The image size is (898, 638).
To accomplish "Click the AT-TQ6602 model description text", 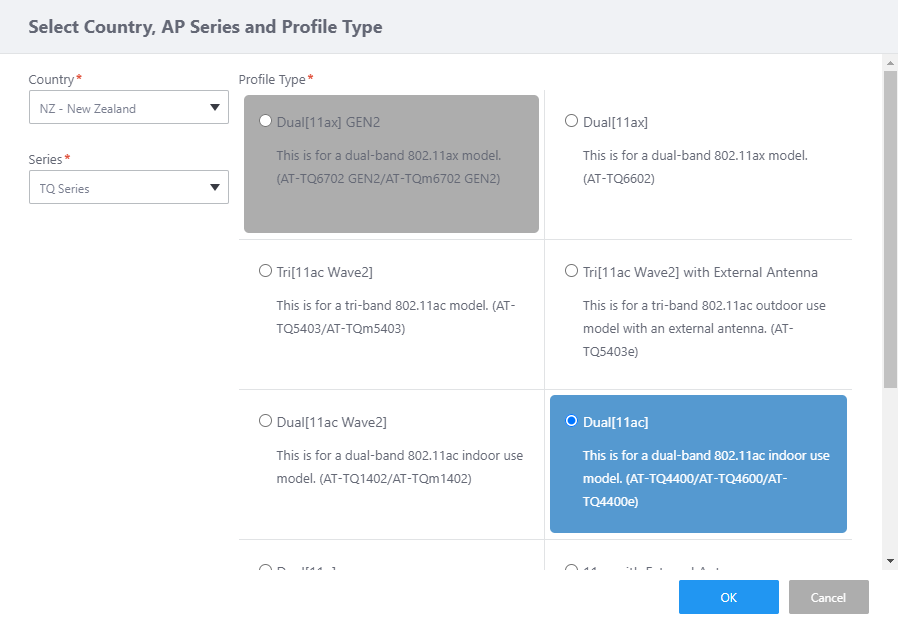I will click(694, 167).
